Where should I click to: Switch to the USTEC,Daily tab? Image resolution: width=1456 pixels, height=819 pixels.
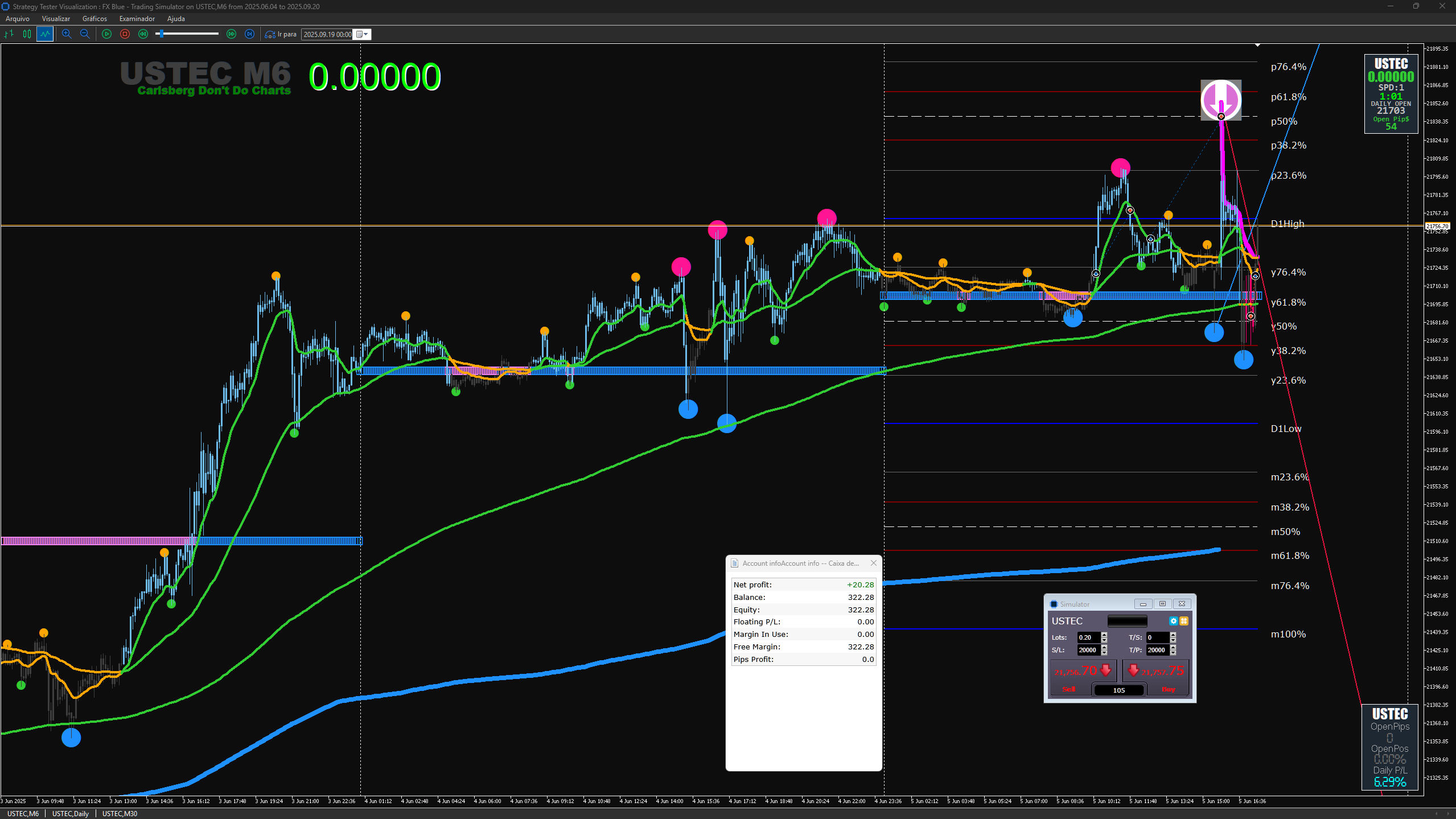71,813
